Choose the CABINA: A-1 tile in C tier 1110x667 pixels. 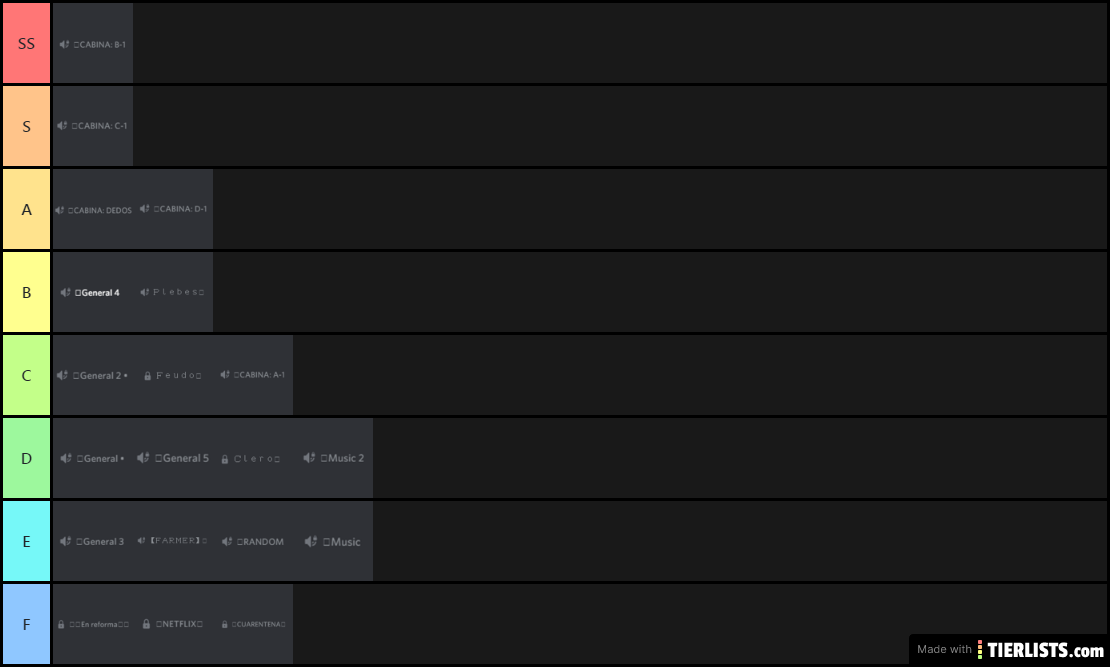point(253,375)
